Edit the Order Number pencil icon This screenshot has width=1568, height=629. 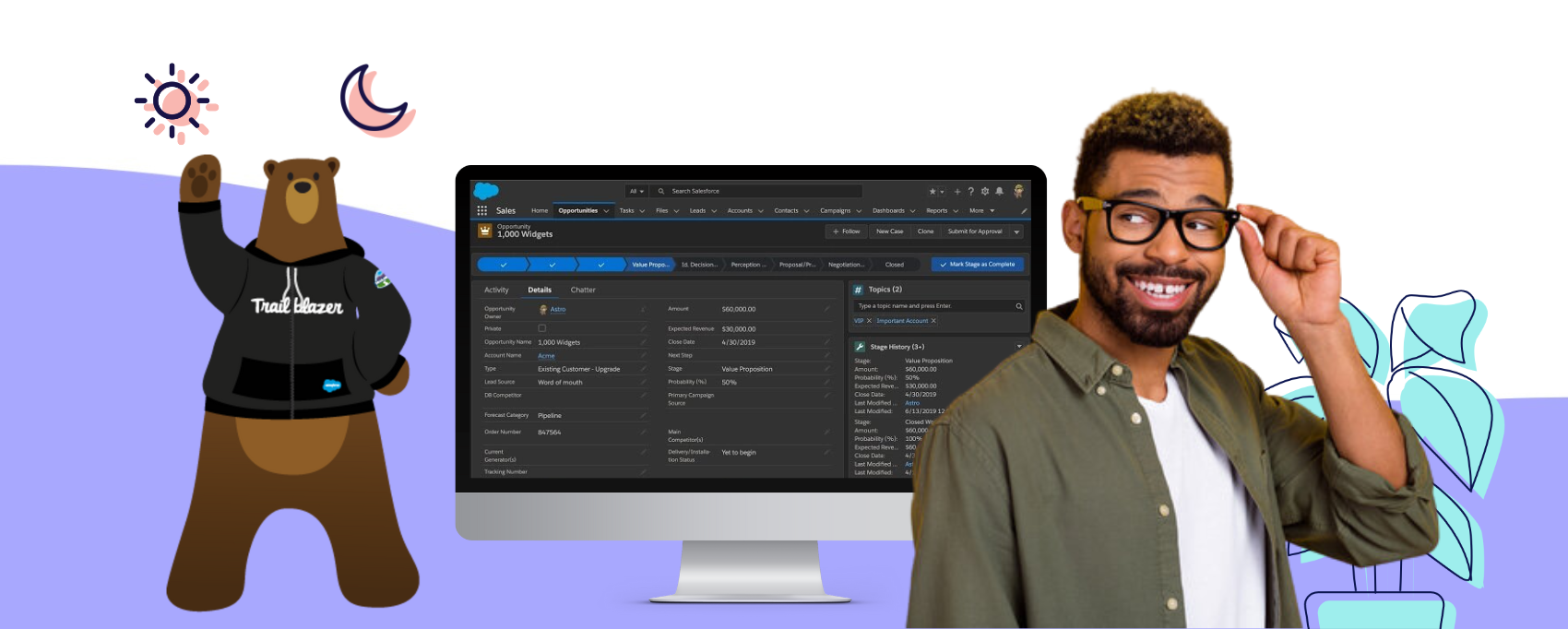(x=644, y=432)
